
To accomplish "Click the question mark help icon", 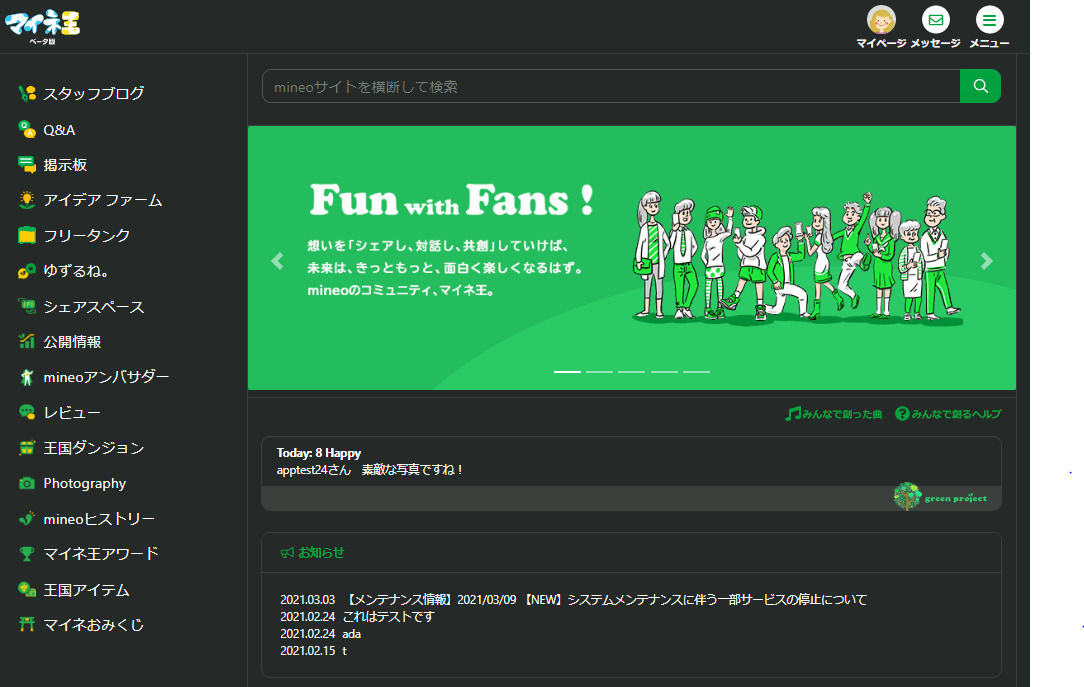I will tap(902, 413).
